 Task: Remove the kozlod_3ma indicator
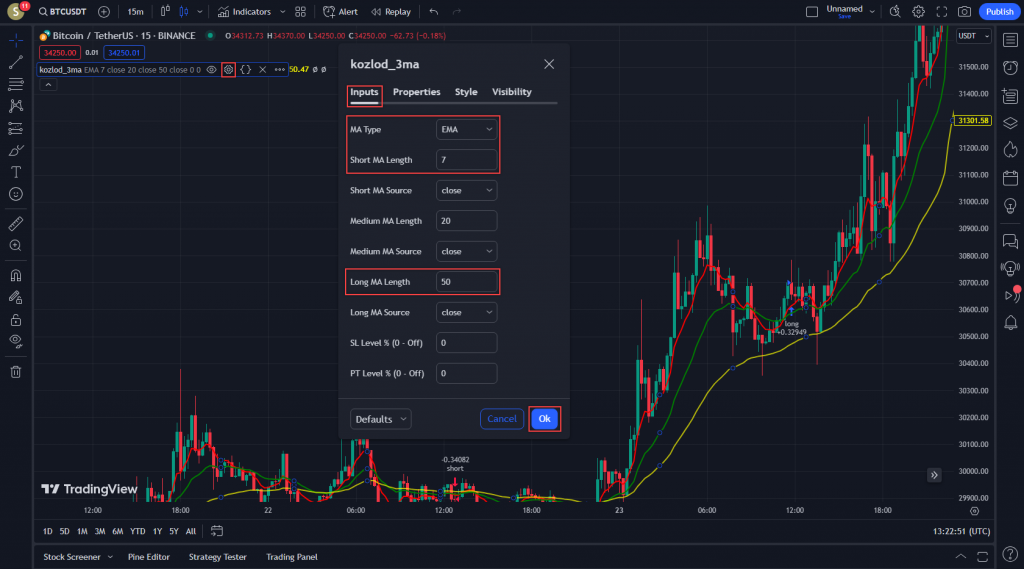(x=263, y=69)
